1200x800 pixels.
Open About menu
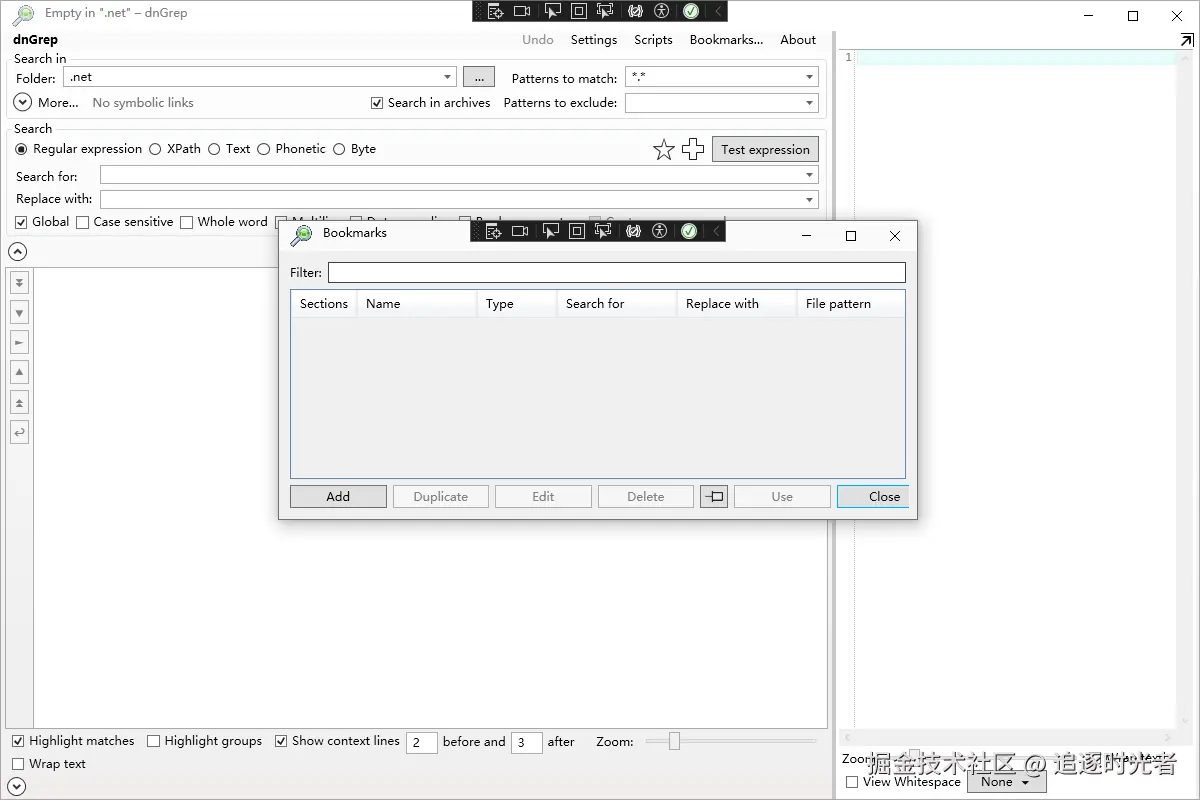click(x=798, y=40)
